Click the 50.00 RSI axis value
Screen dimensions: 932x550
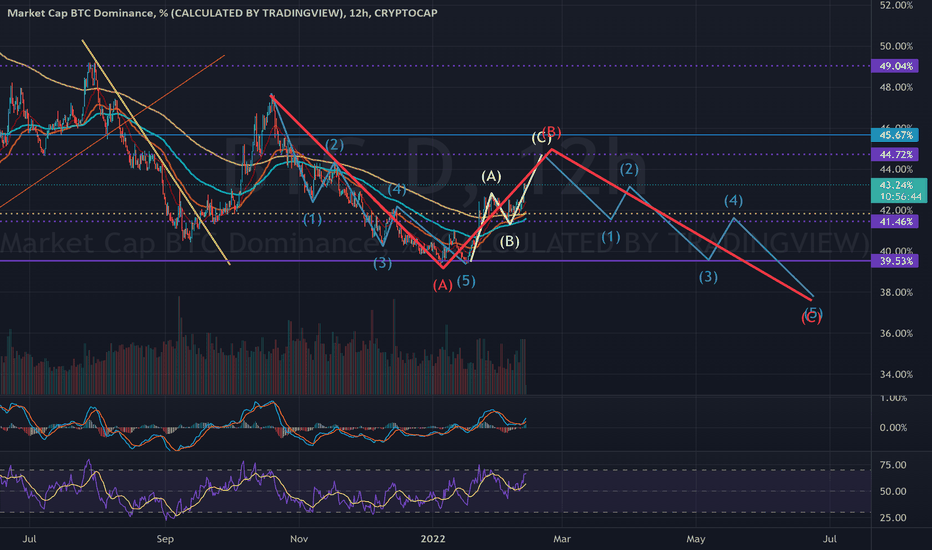pyautogui.click(x=893, y=491)
